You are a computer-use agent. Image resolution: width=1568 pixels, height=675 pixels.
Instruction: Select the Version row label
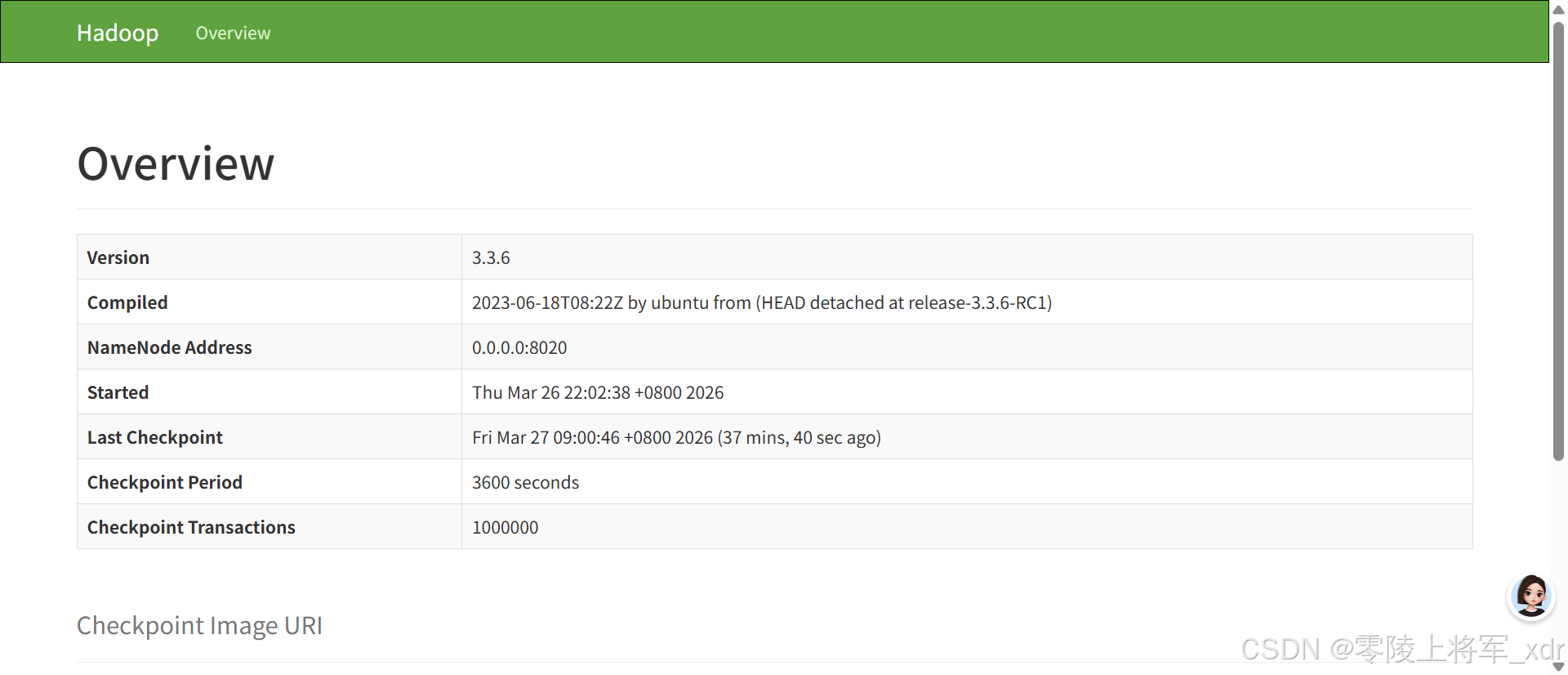coord(118,257)
